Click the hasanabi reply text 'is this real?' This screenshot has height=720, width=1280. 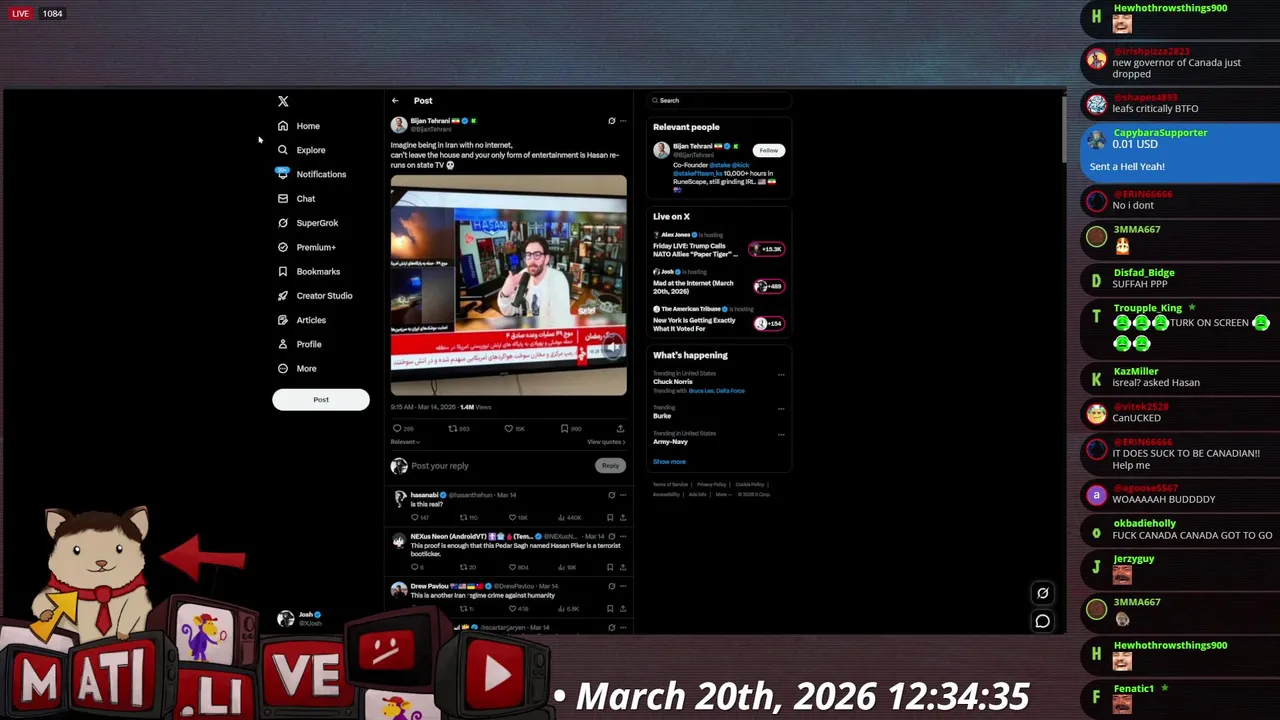pyautogui.click(x=427, y=505)
